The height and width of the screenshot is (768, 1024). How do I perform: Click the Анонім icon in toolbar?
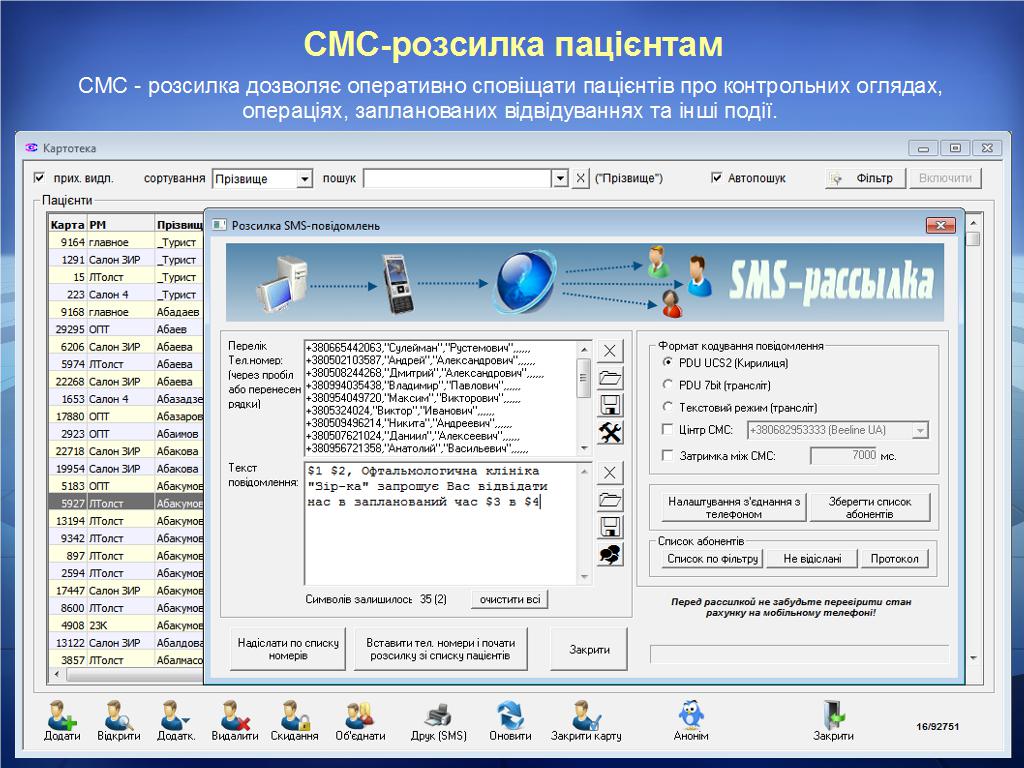tap(690, 716)
